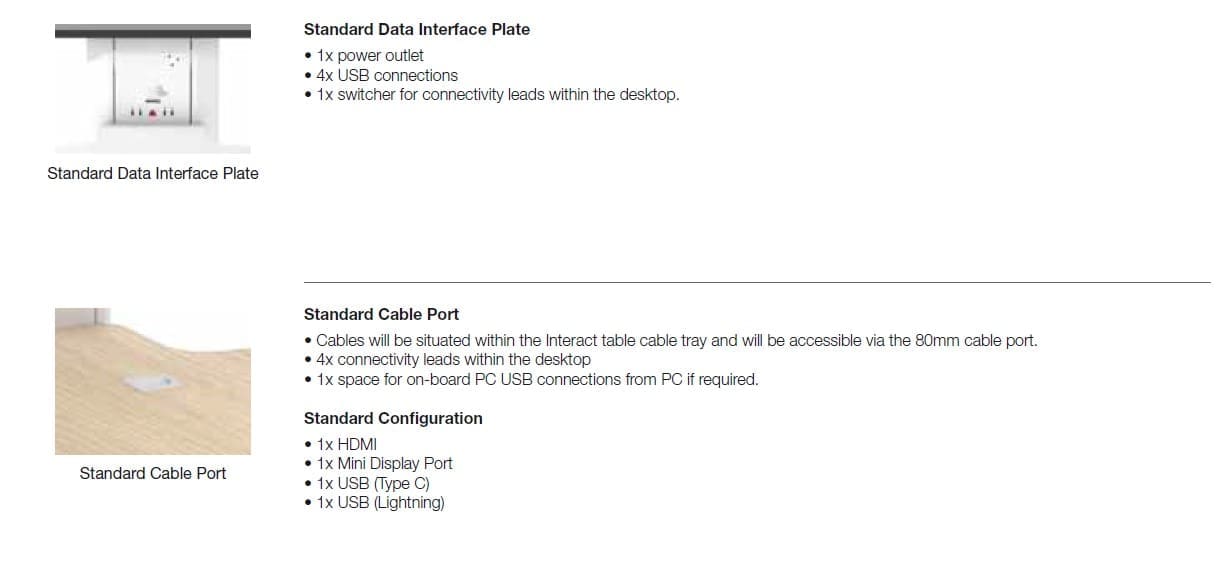Select the Standard Configuration heading

pos(393,418)
